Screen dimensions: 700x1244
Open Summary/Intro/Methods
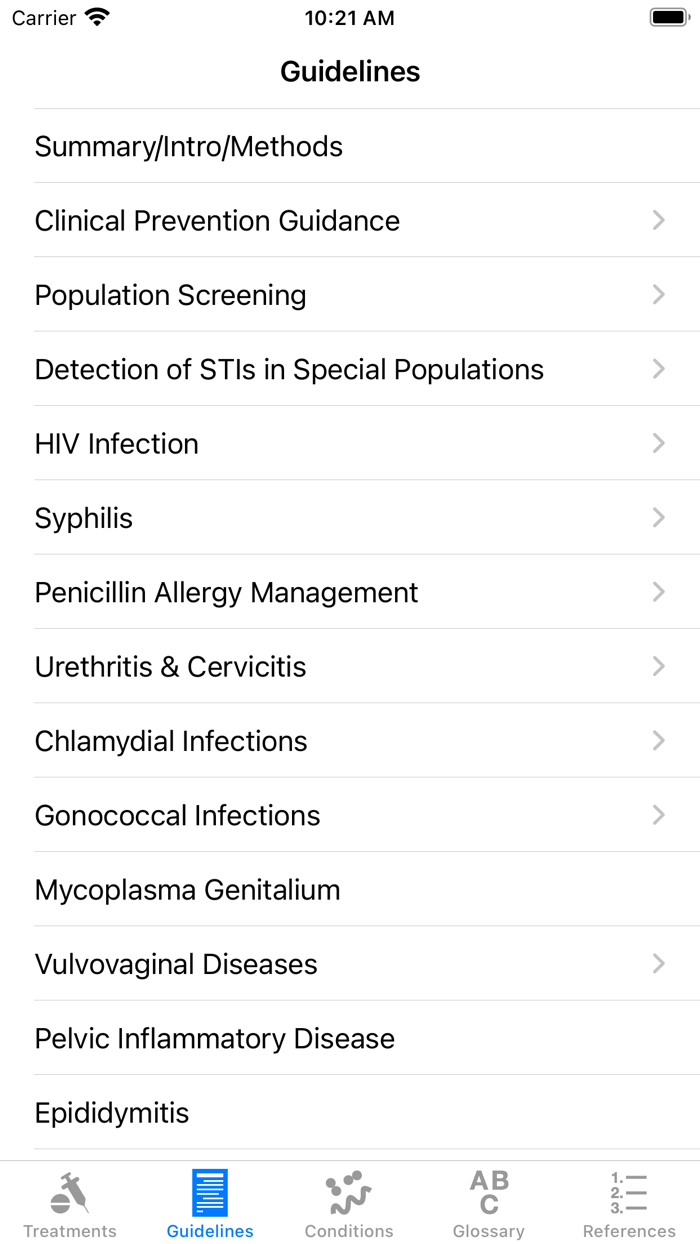188,146
